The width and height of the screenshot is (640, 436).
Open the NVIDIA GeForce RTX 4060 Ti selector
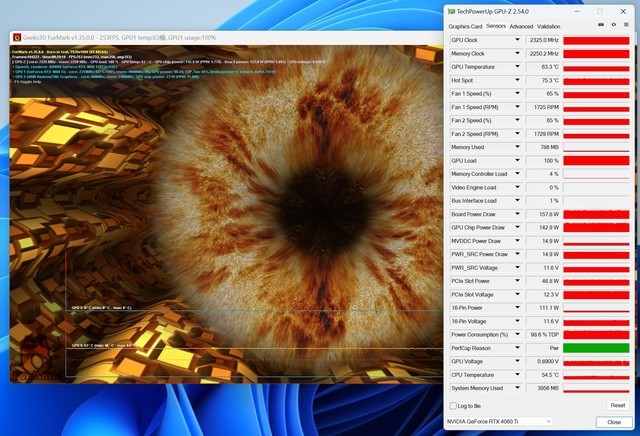click(497, 422)
